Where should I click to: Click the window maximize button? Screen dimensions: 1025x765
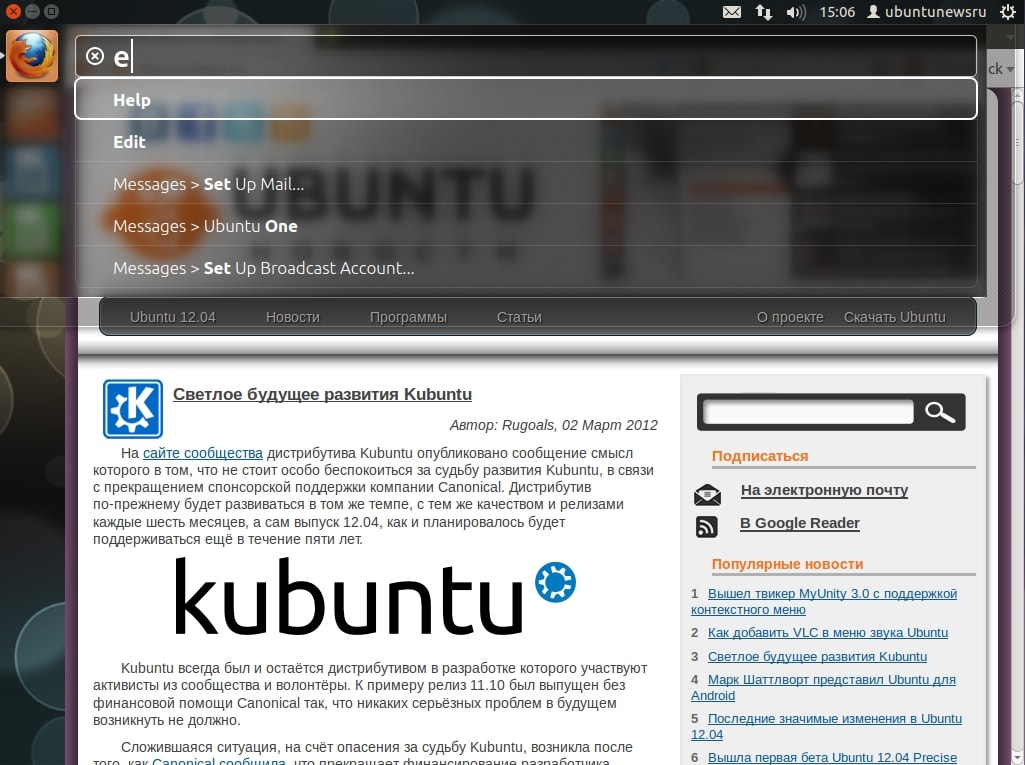[x=51, y=11]
